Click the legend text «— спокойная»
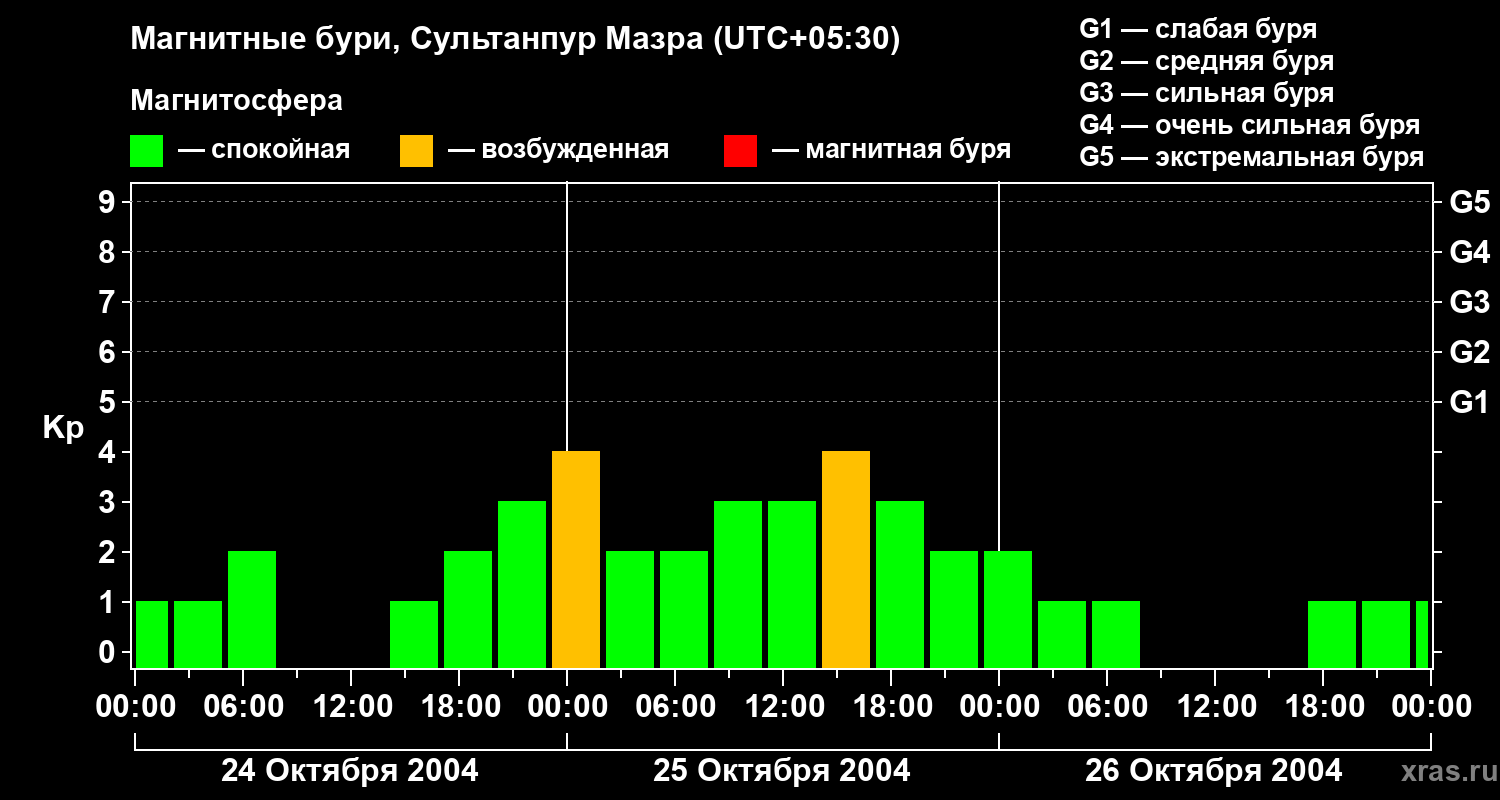1500x800 pixels. coord(264,150)
